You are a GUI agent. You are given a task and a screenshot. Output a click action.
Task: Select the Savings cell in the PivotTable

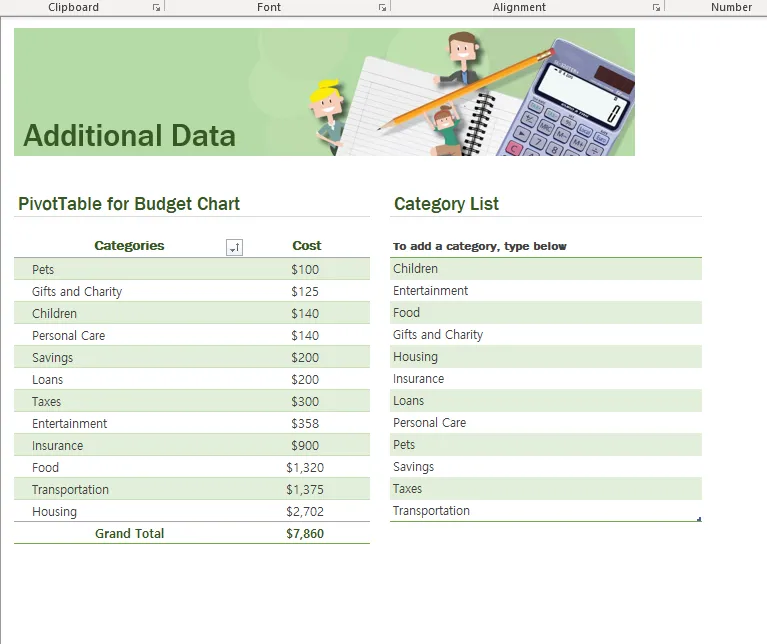click(52, 357)
